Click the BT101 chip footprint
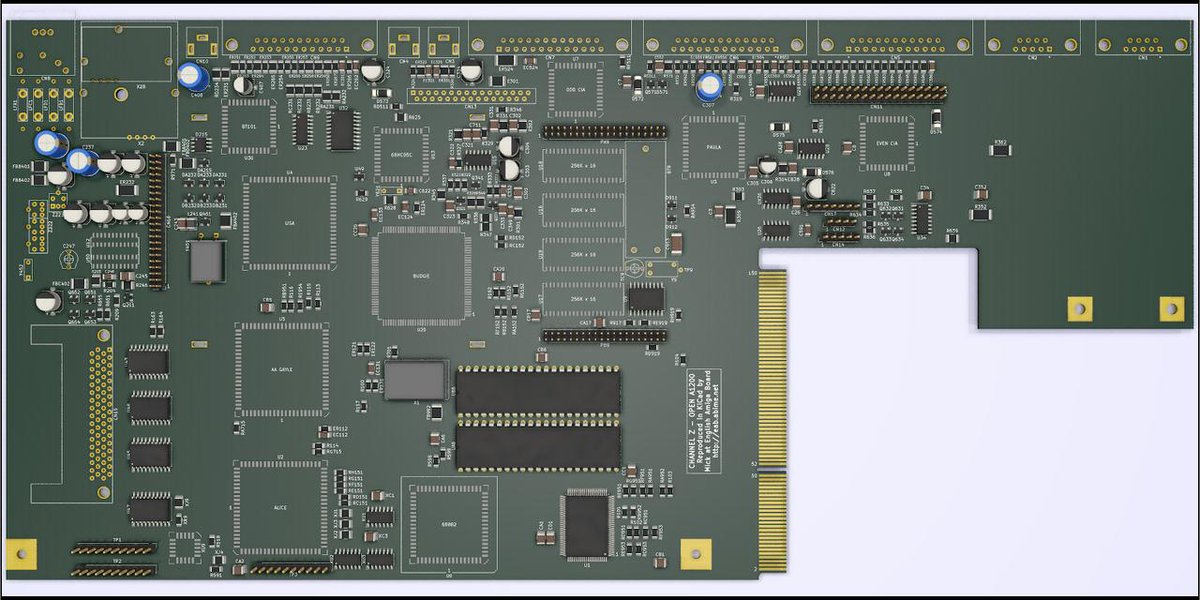This screenshot has width=1200, height=600. point(249,126)
